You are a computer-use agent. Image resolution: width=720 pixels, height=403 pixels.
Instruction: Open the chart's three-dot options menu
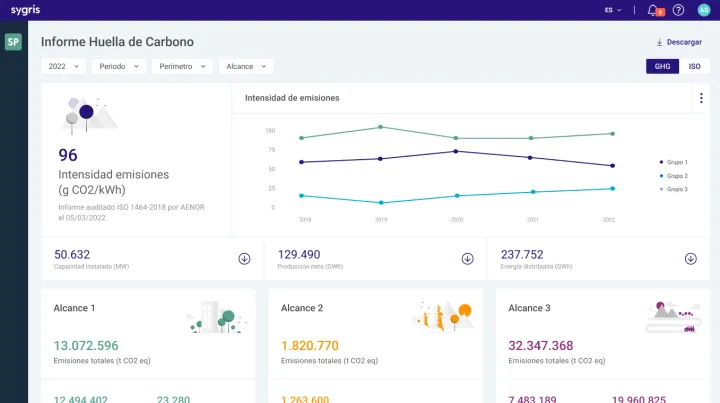[x=701, y=98]
